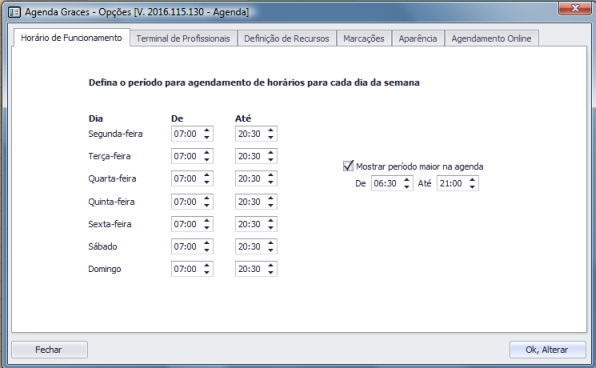Increase Sábado Até time

tap(271, 243)
